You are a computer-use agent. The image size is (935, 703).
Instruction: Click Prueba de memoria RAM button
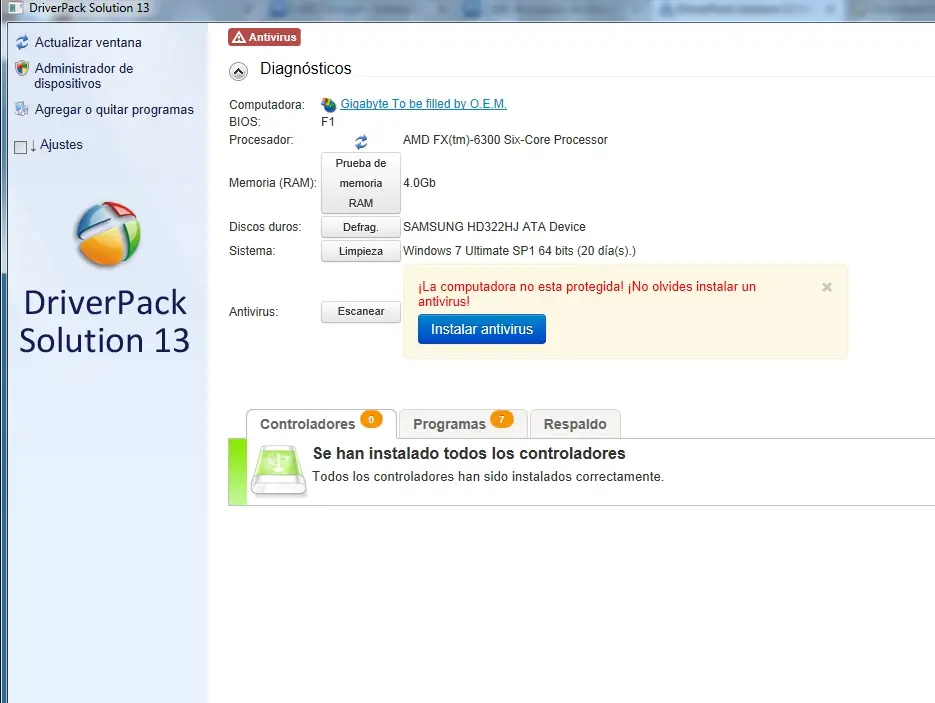point(361,183)
